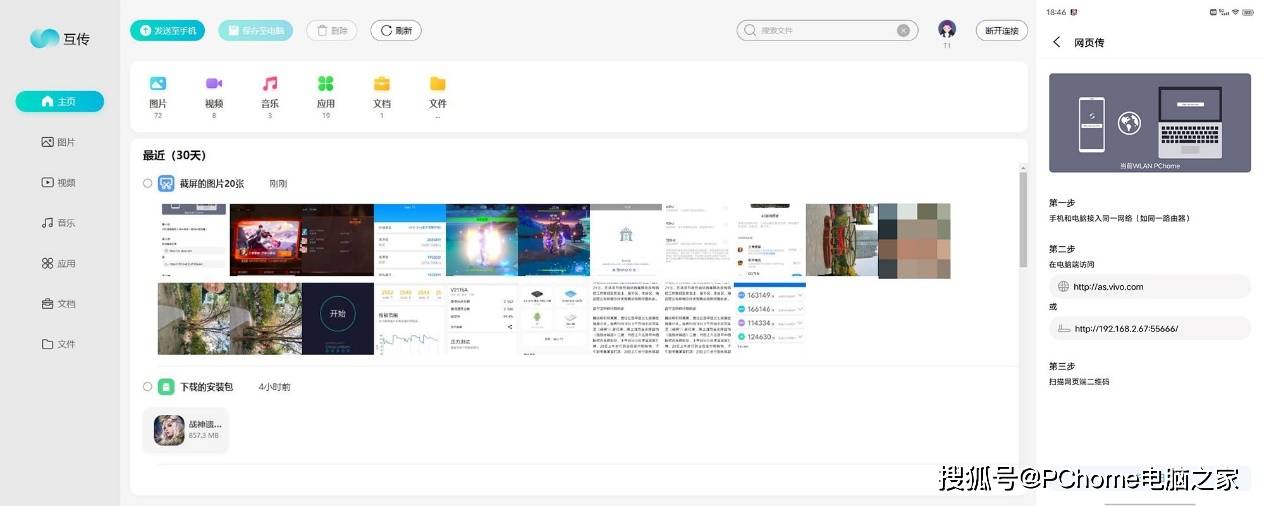1269x506 pixels.
Task: Open the 图片 category icon
Action: pos(158,85)
